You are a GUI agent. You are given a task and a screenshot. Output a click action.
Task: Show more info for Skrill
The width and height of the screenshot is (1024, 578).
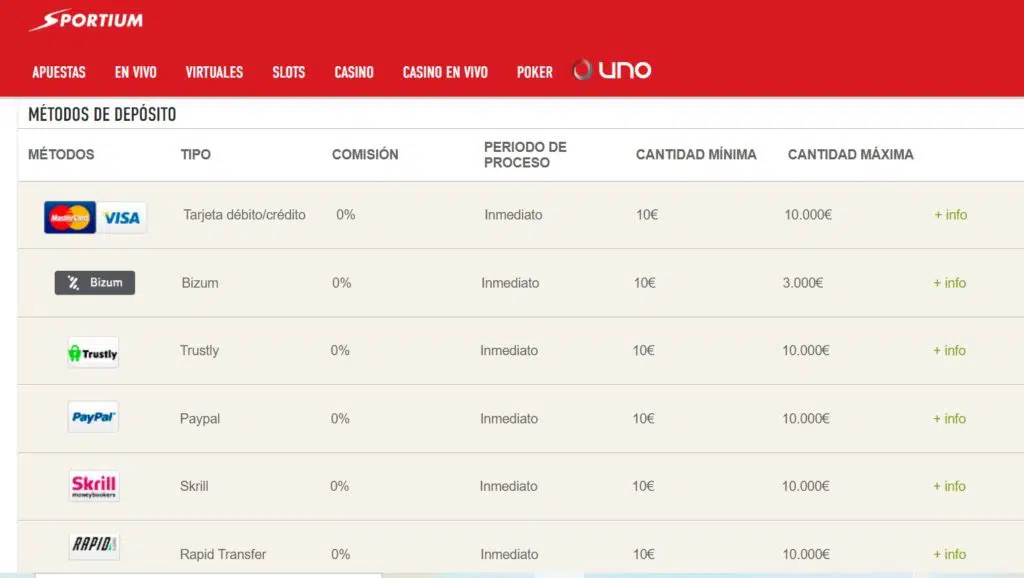point(950,486)
